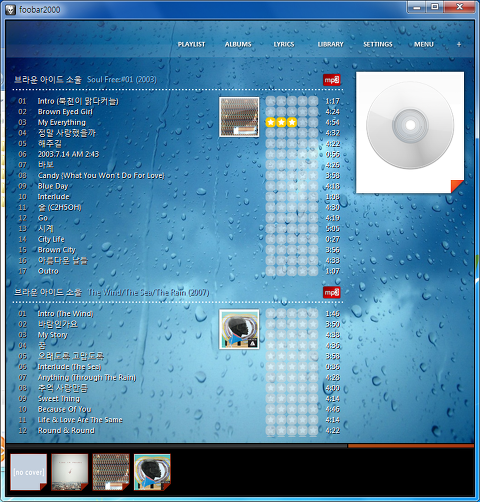This screenshot has height=502, width=480.
Task: Set fourth star rating for My Everything
Action: coord(302,122)
